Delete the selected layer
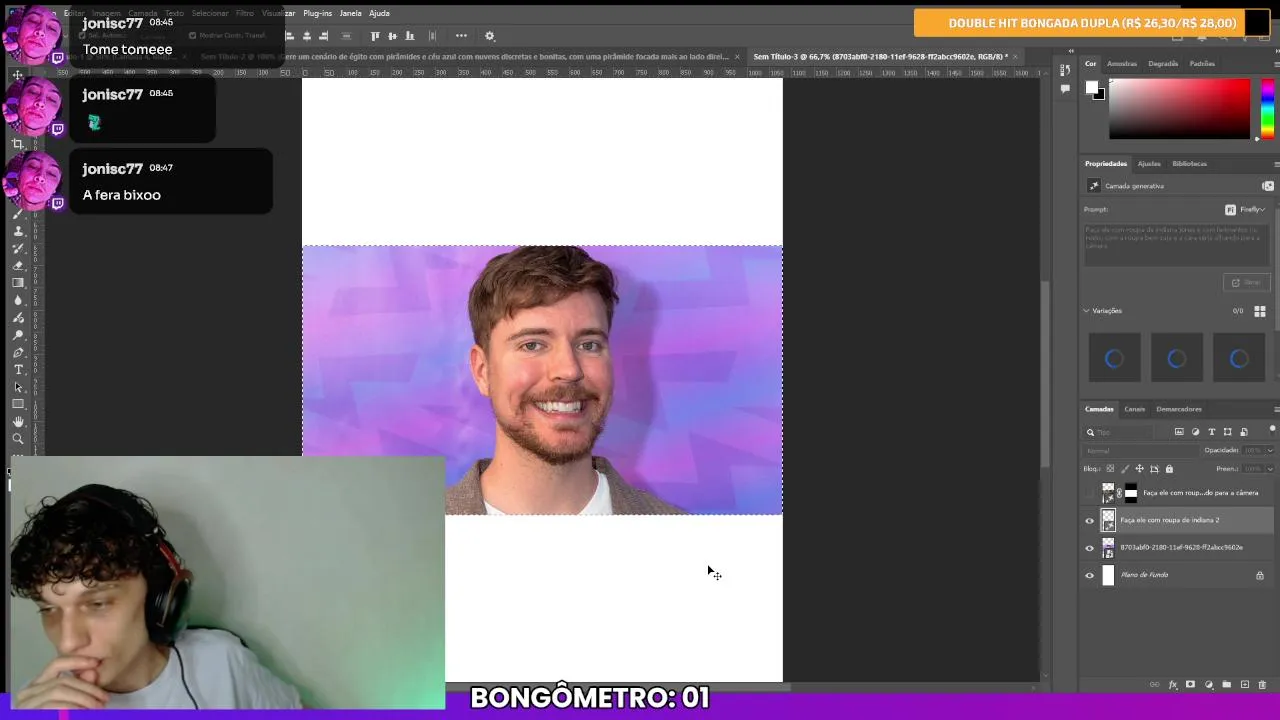This screenshot has height=720, width=1280. coord(1262,684)
